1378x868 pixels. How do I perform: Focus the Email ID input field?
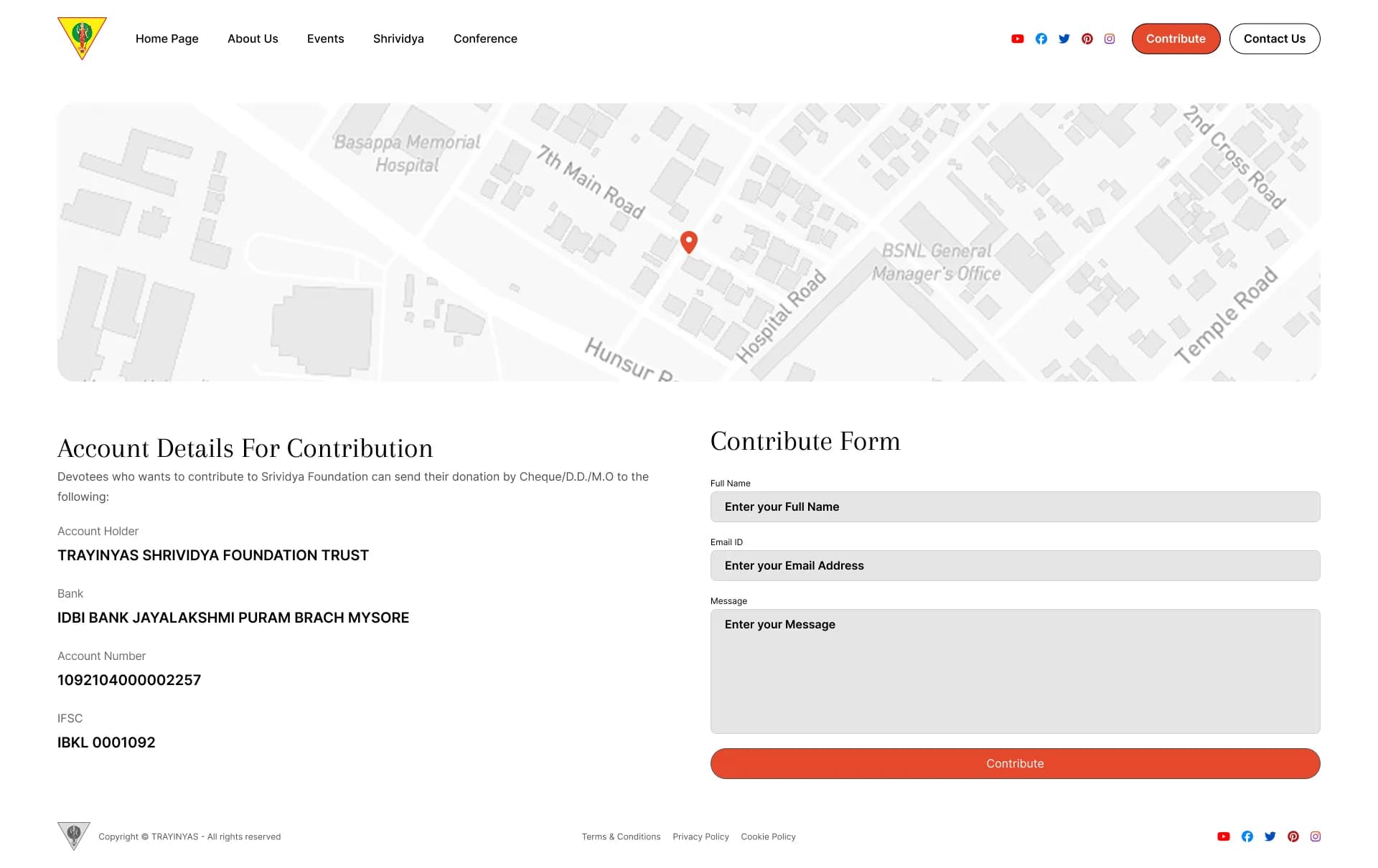tap(1015, 565)
